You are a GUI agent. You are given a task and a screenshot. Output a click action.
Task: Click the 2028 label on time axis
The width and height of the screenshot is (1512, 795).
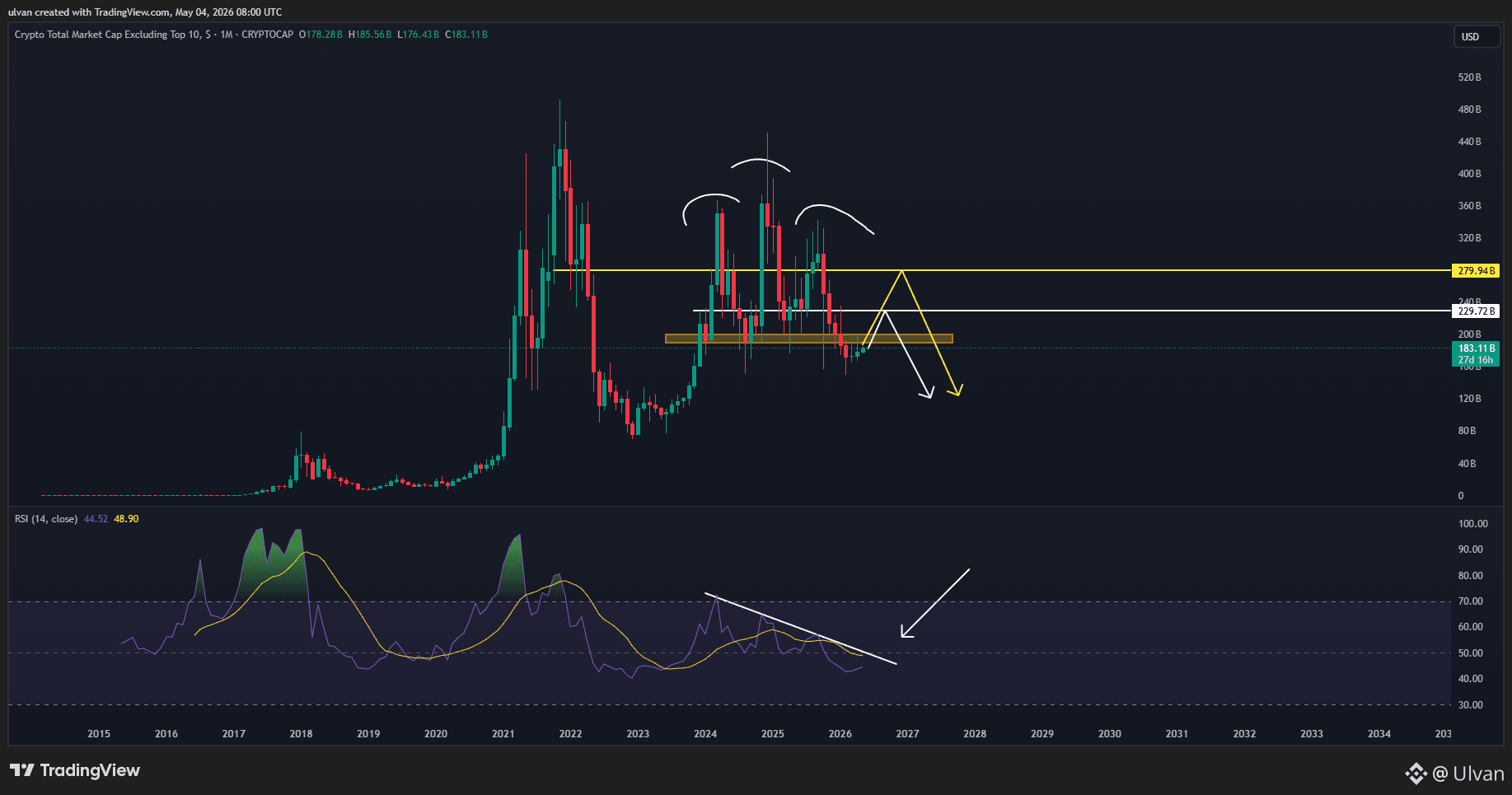(x=975, y=734)
